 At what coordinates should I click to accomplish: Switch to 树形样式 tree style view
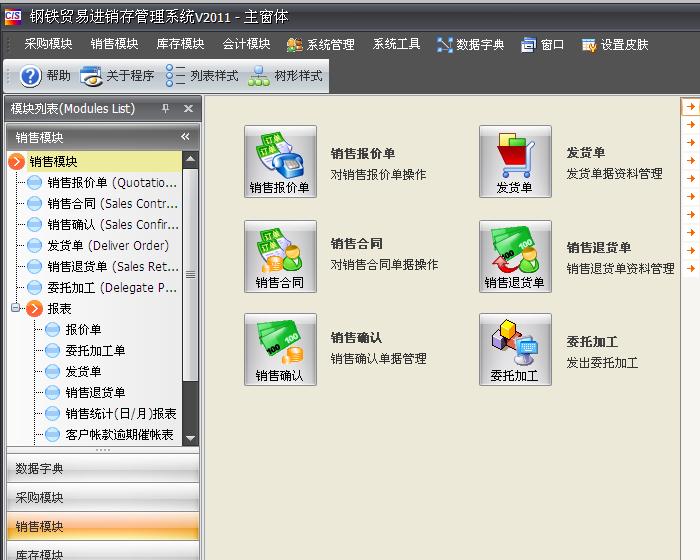point(286,76)
